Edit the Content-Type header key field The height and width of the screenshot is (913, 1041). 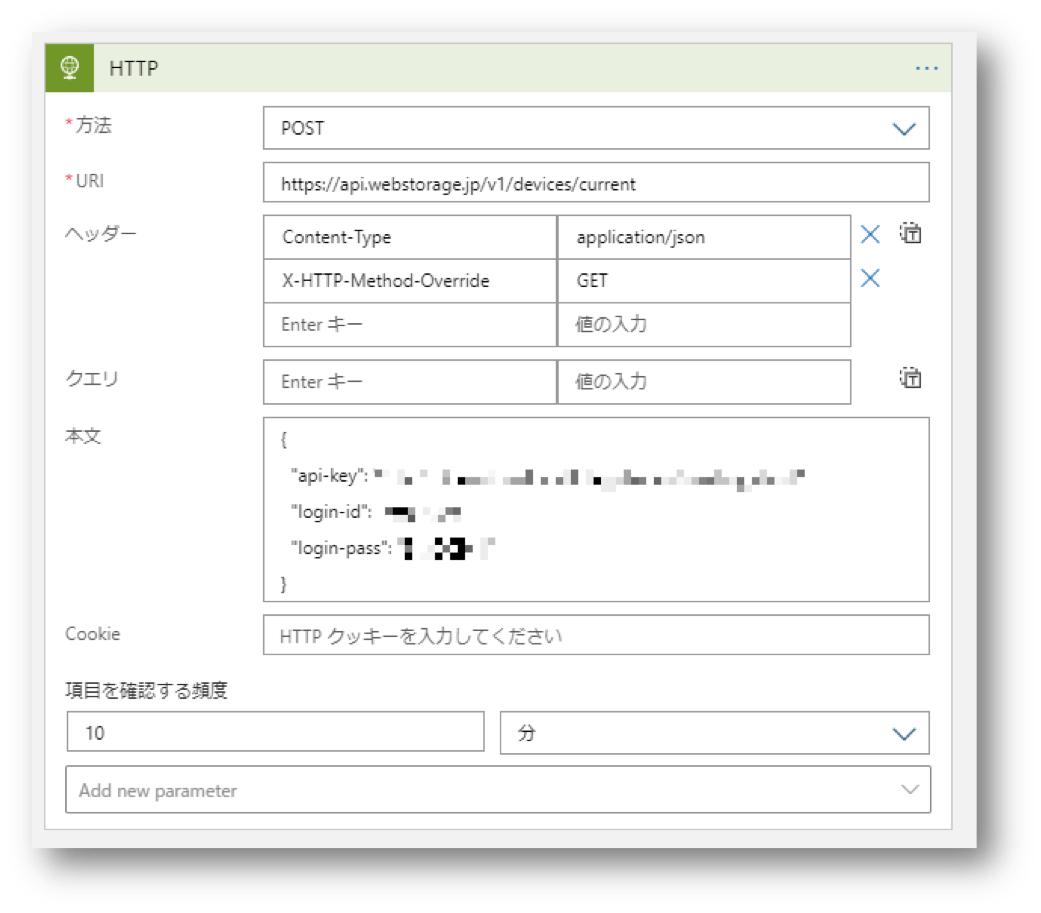(x=410, y=237)
